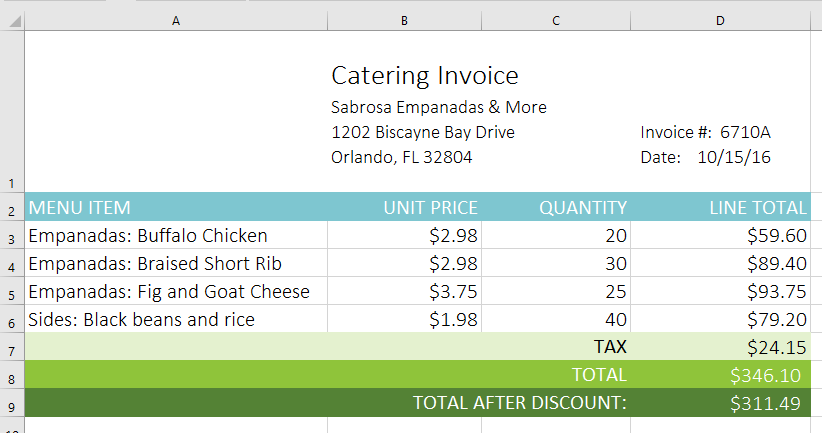This screenshot has width=822, height=433.
Task: Select column B header
Action: (404, 20)
